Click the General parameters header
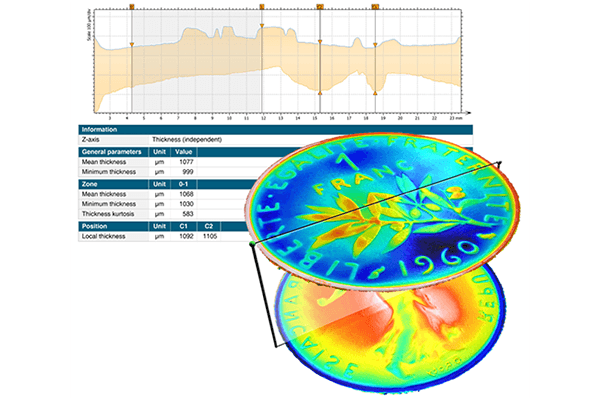Viewport: 600px width, 400px height. (x=111, y=152)
